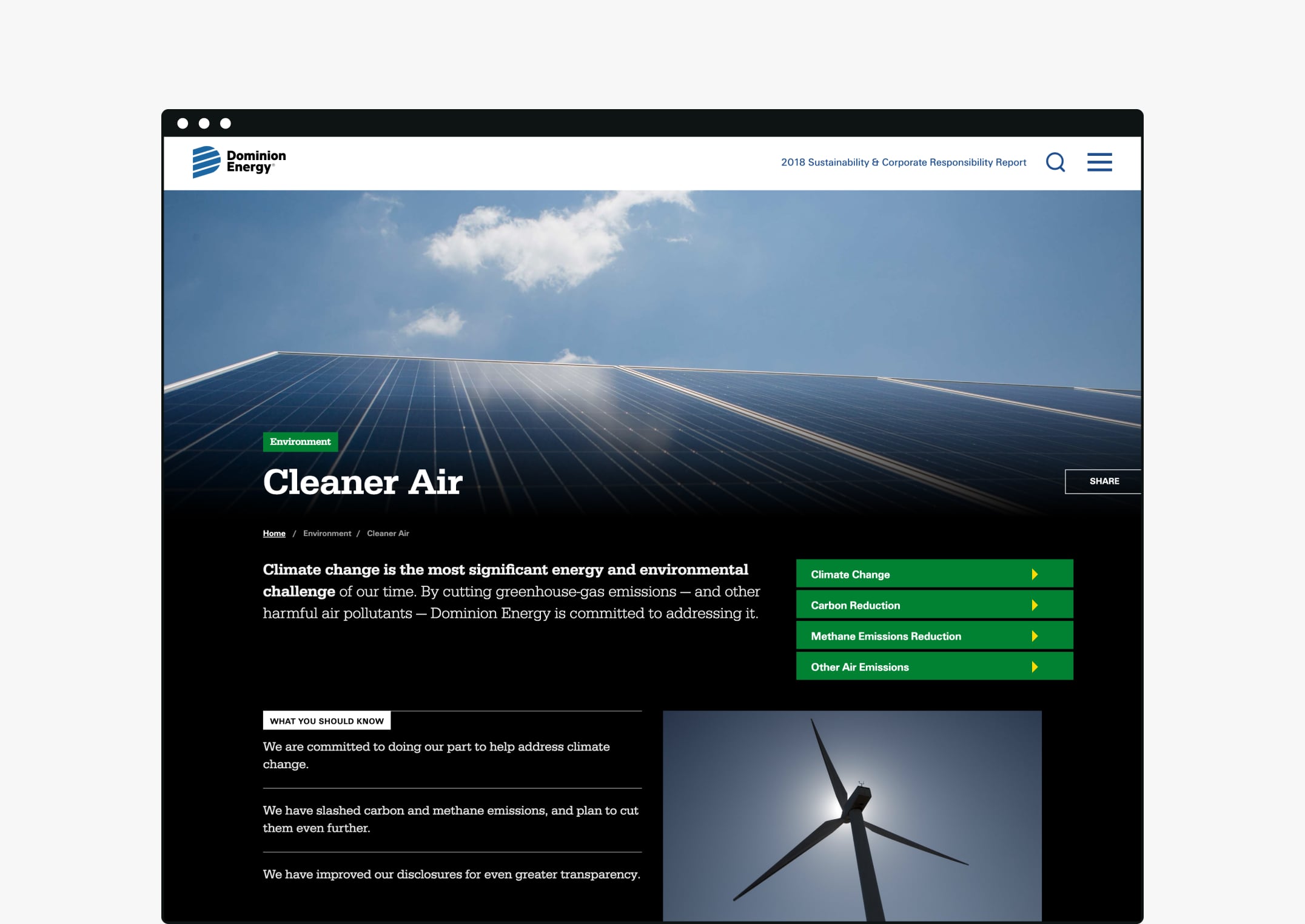Open the Other Air Emissions section
This screenshot has height=924, width=1305.
(x=934, y=666)
